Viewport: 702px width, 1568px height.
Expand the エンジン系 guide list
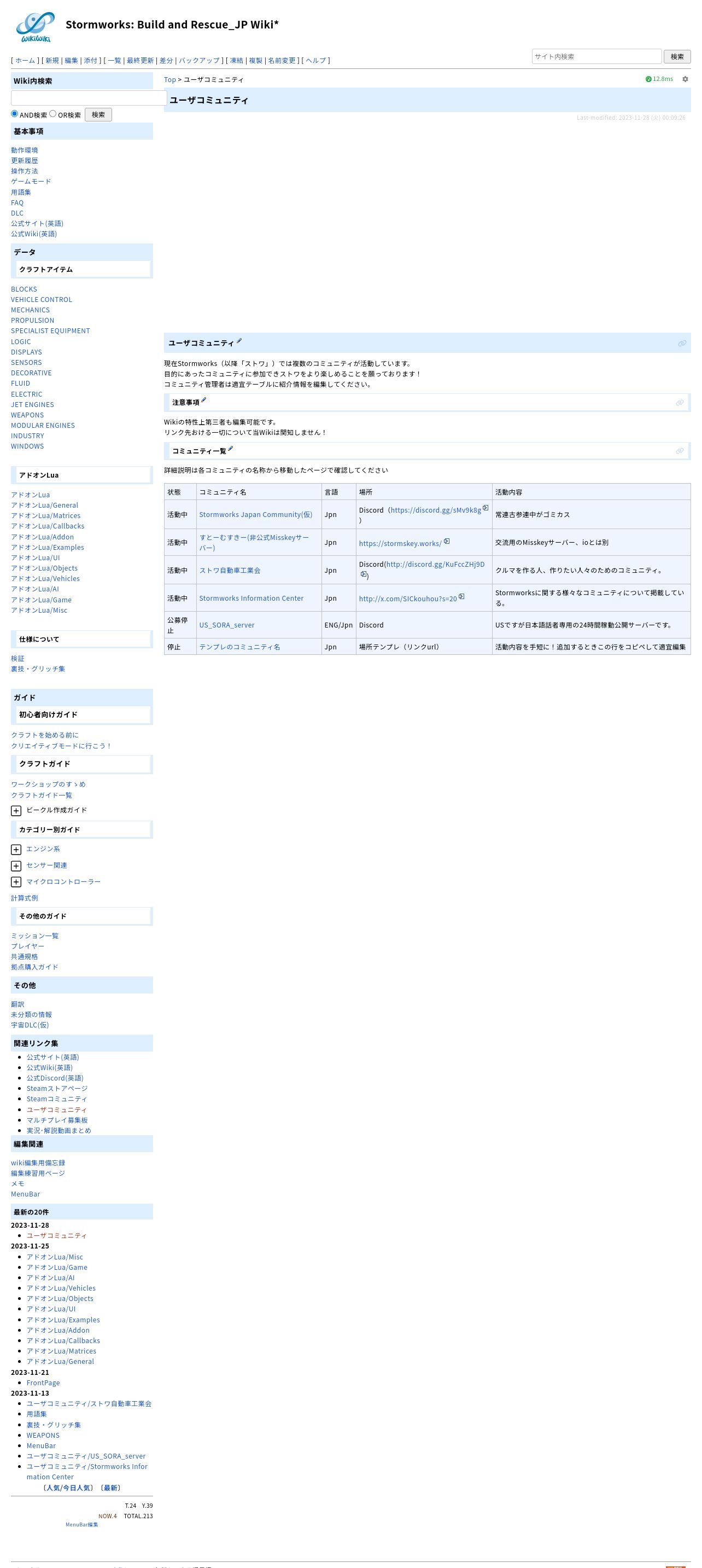click(x=16, y=850)
